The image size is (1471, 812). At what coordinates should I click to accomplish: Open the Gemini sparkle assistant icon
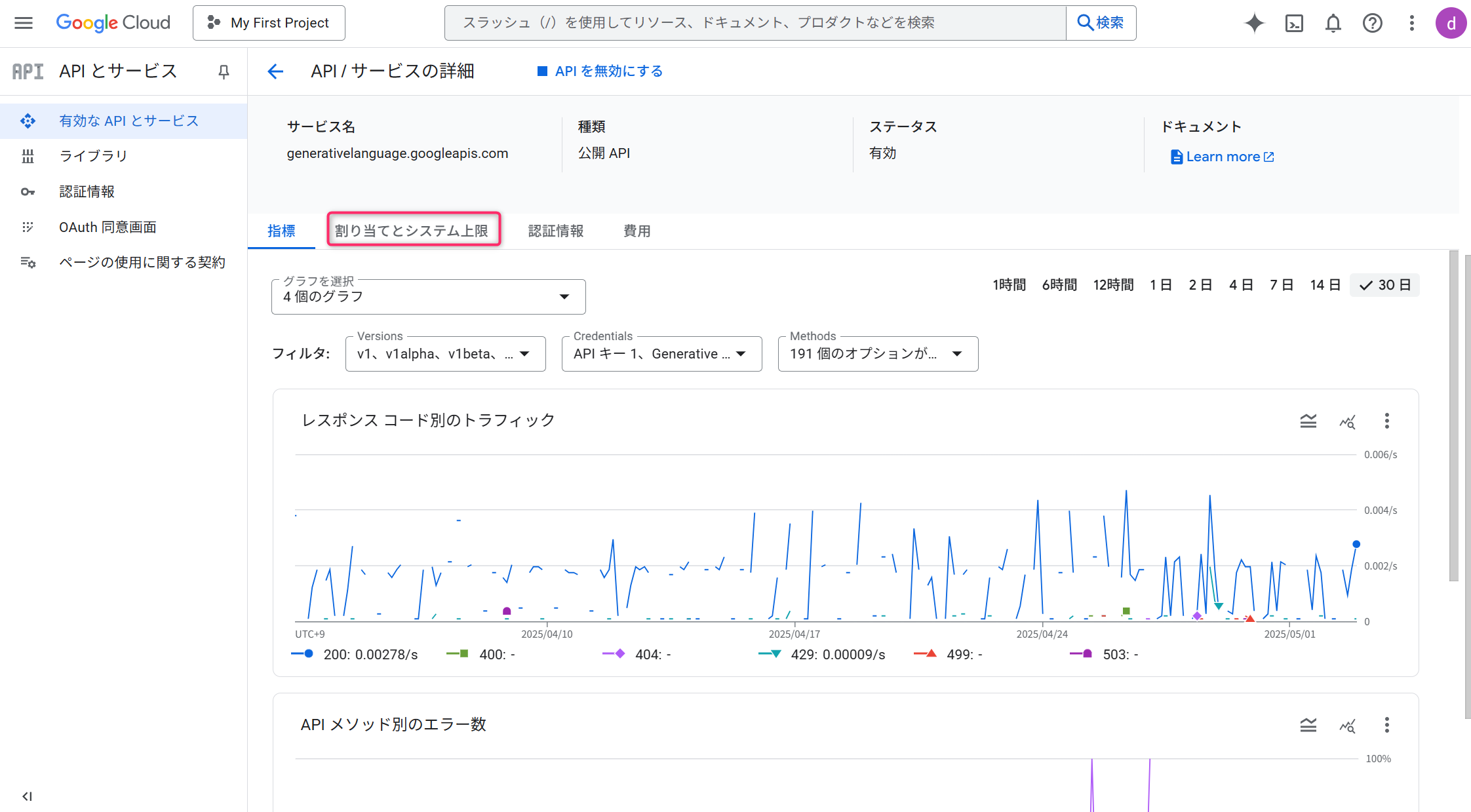tap(1254, 23)
